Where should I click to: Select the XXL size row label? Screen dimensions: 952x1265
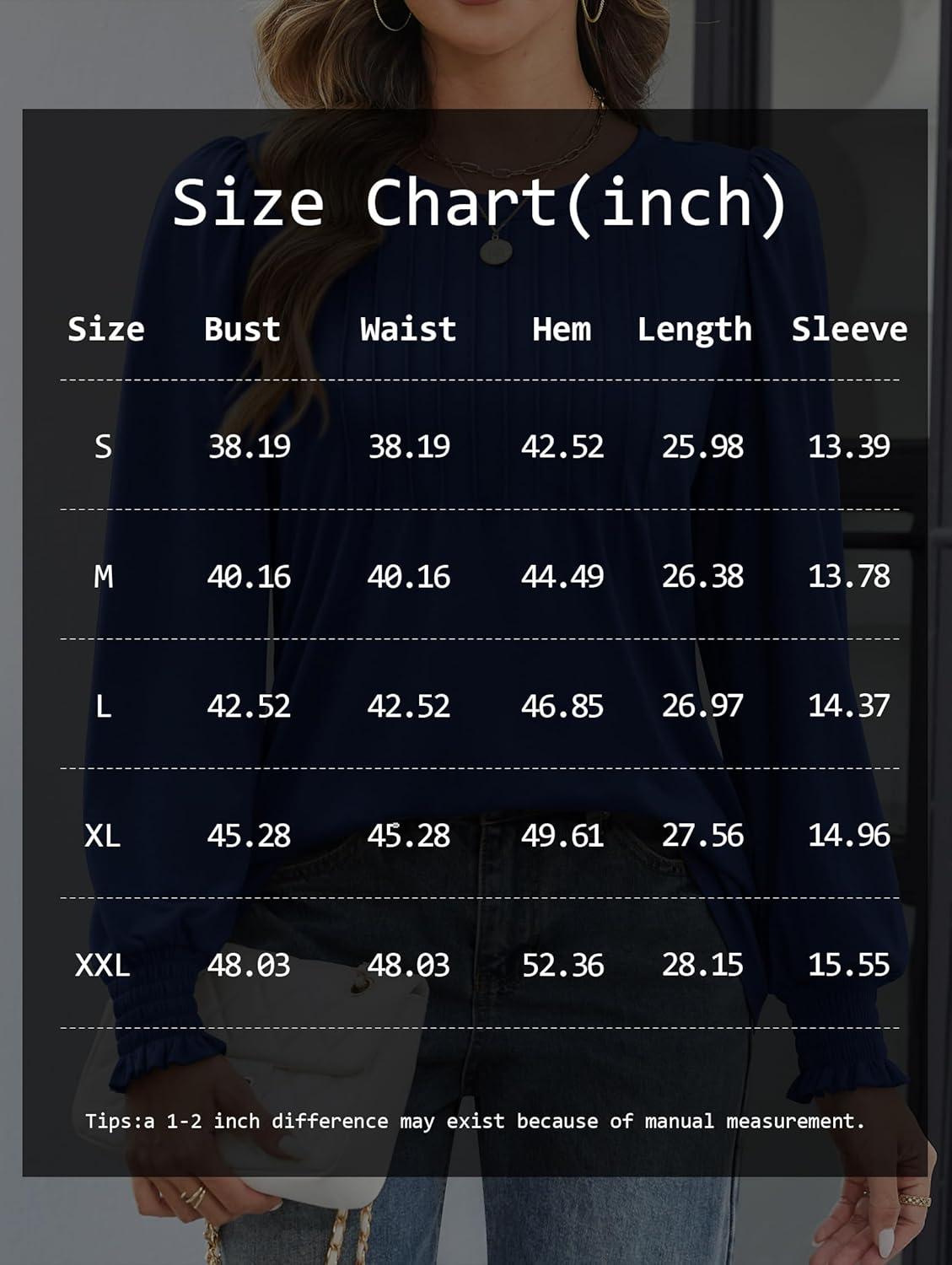(x=103, y=965)
